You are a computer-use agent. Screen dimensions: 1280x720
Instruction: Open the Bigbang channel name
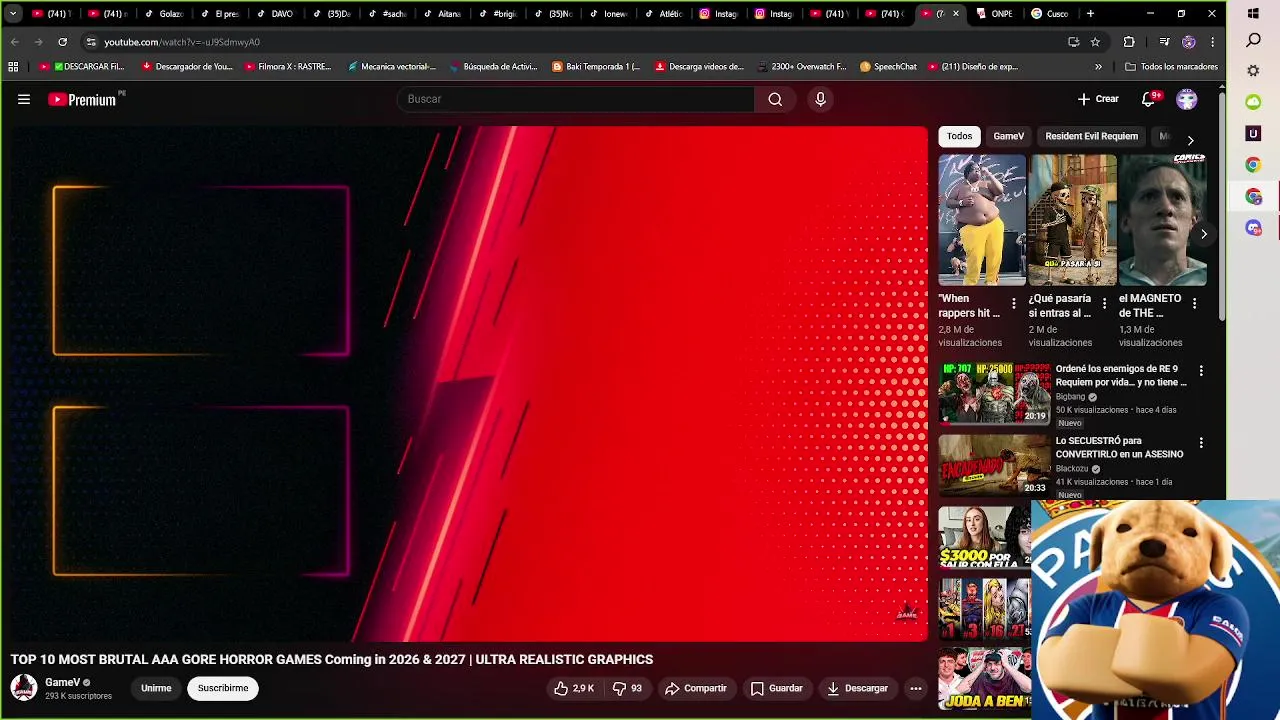click(x=1070, y=397)
